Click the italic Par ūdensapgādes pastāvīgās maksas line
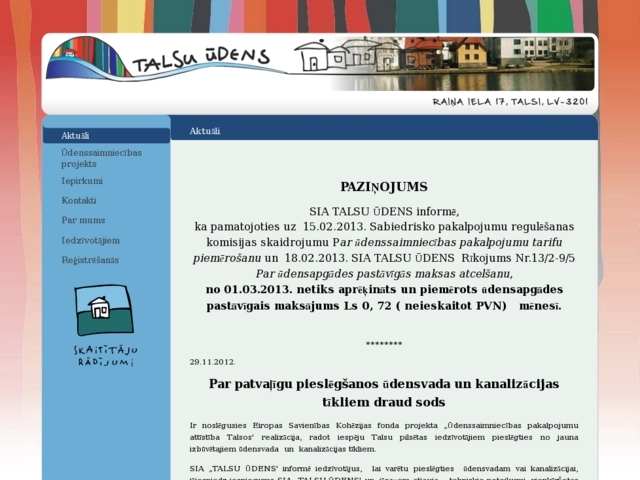640x480 pixels. [384, 273]
